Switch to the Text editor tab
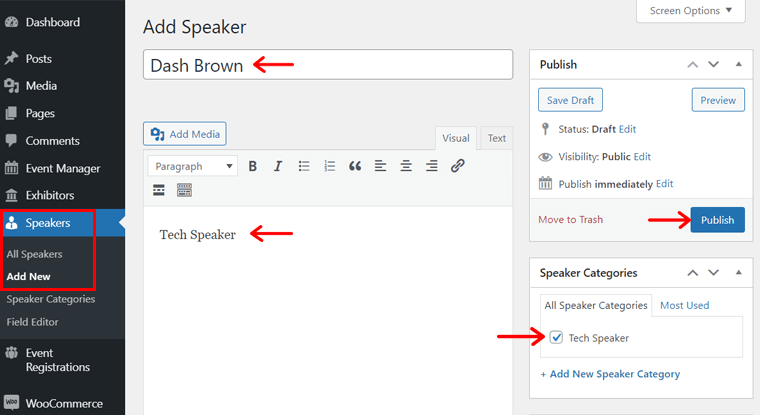The image size is (760, 415). pyautogui.click(x=496, y=138)
